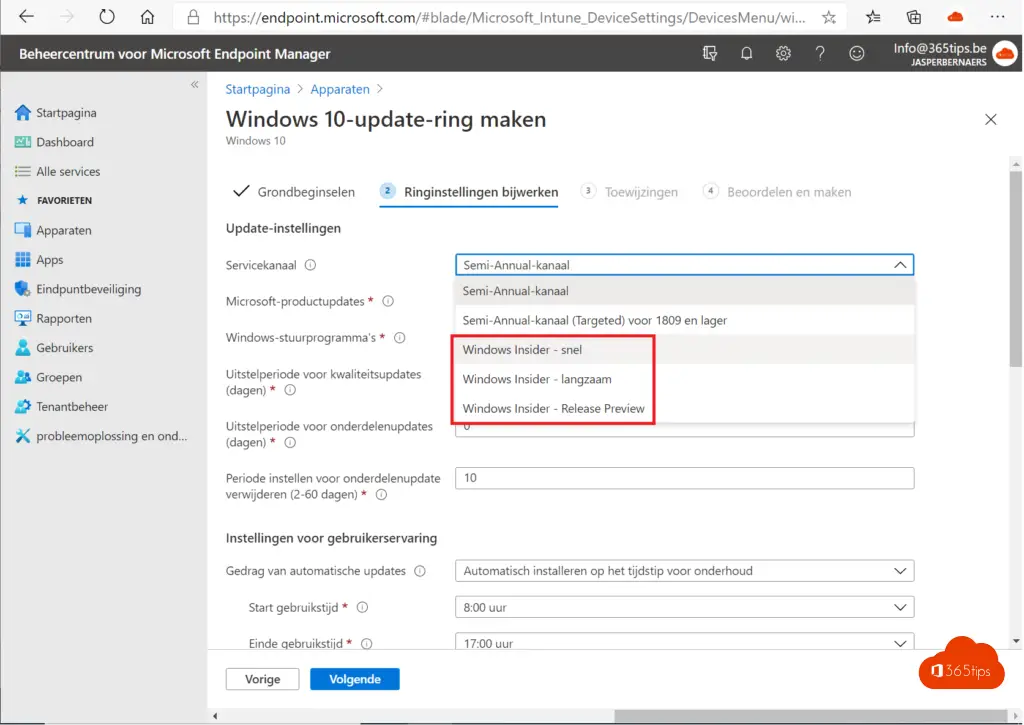Click the browser address bar URL

tap(509, 18)
